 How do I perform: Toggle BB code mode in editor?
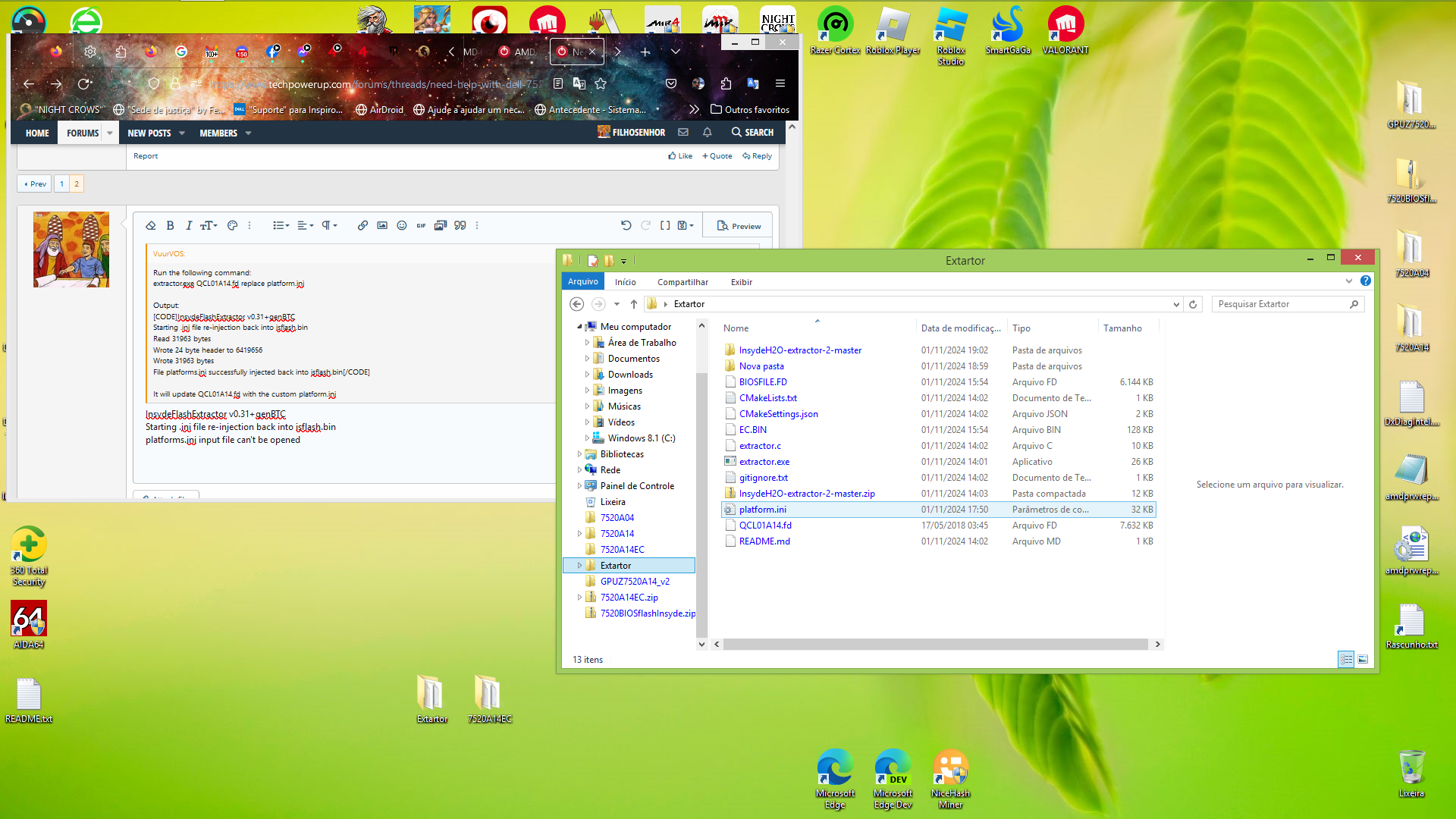pyautogui.click(x=665, y=225)
